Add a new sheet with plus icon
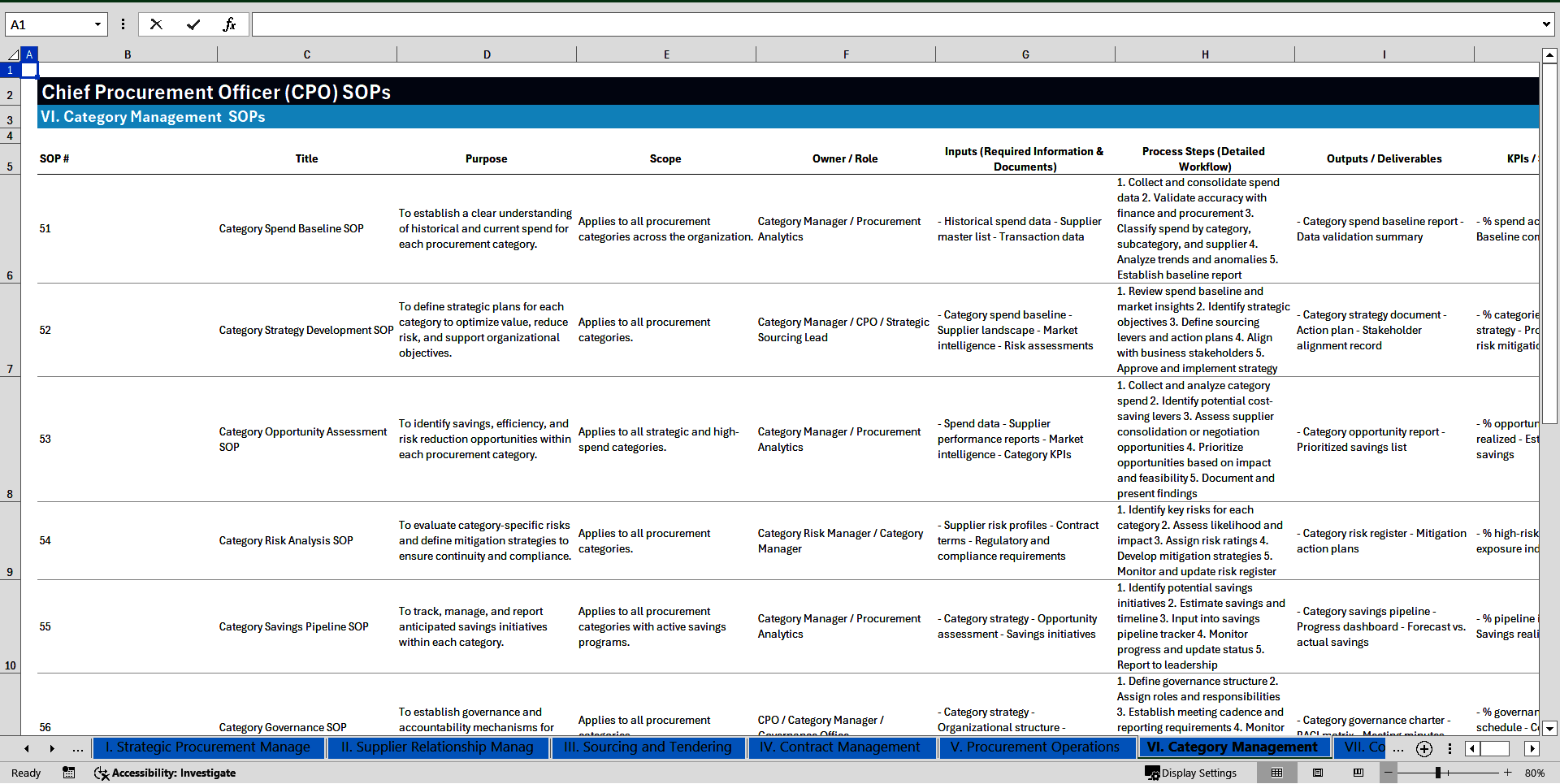Screen dimensions: 1560x784 tap(1423, 748)
